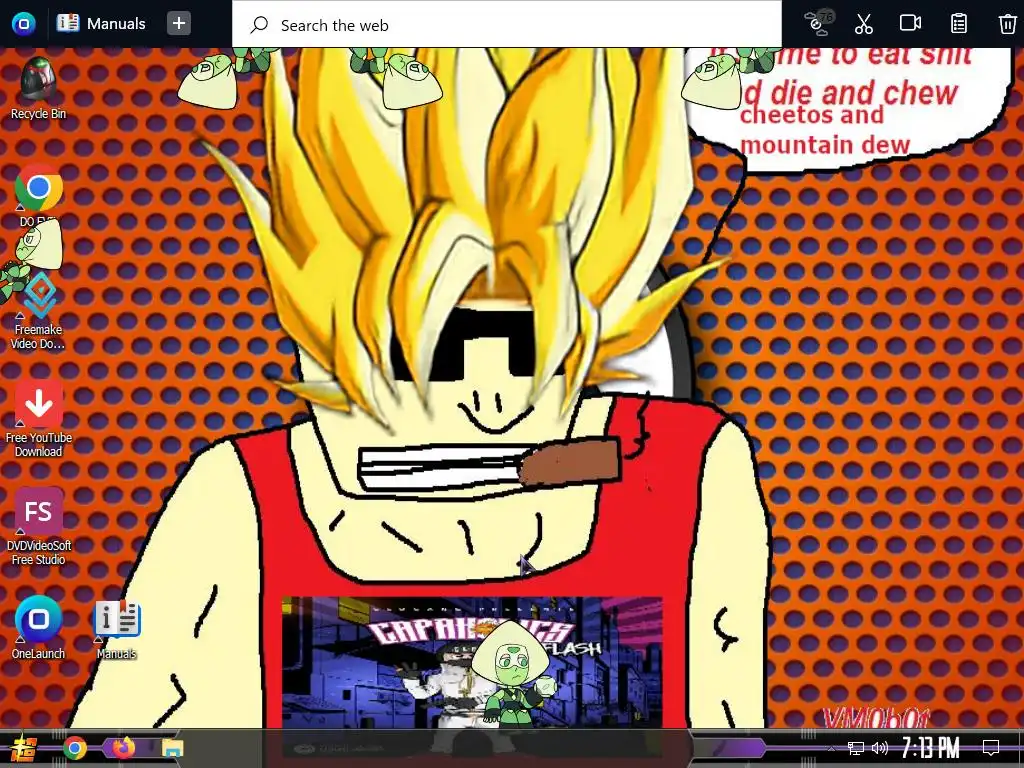Launch Firefox from the taskbar
This screenshot has width=1024, height=768.
pos(123,747)
